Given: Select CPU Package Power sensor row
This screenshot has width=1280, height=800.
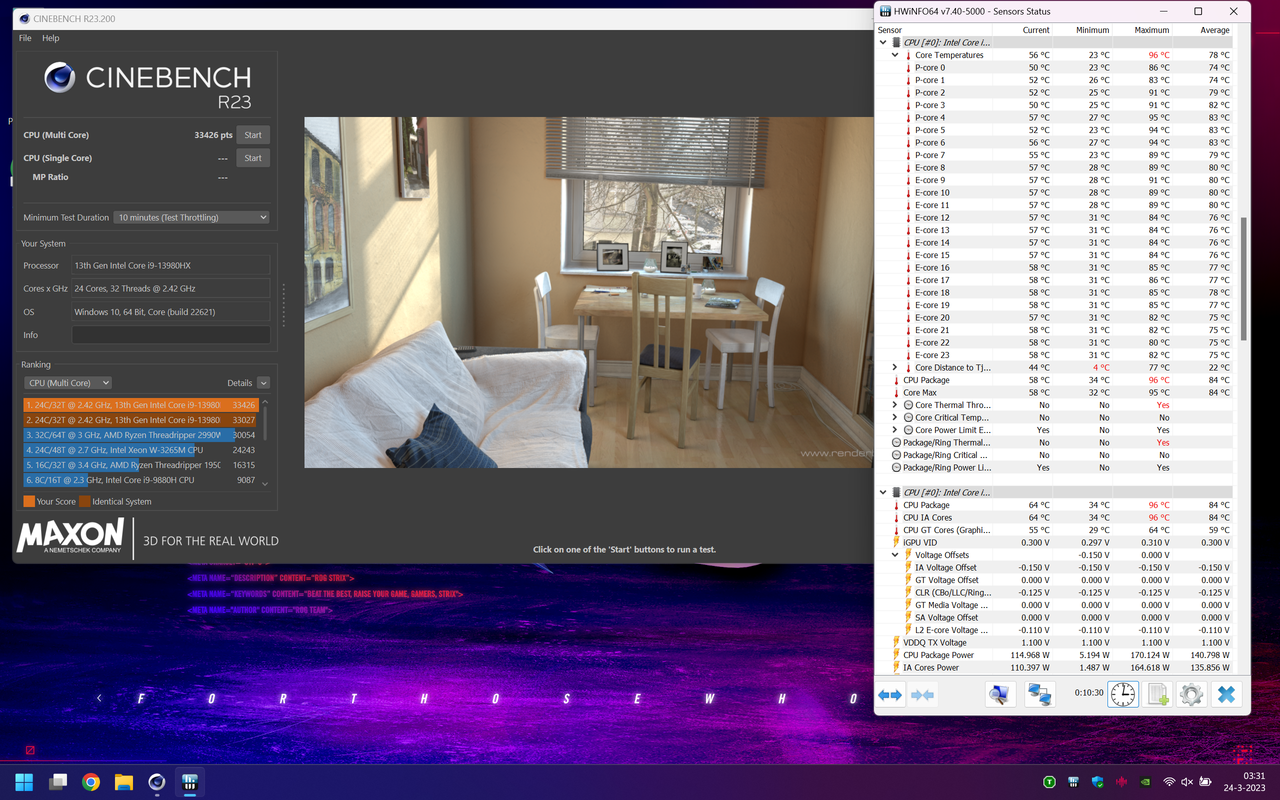Looking at the screenshot, I should click(x=1054, y=655).
